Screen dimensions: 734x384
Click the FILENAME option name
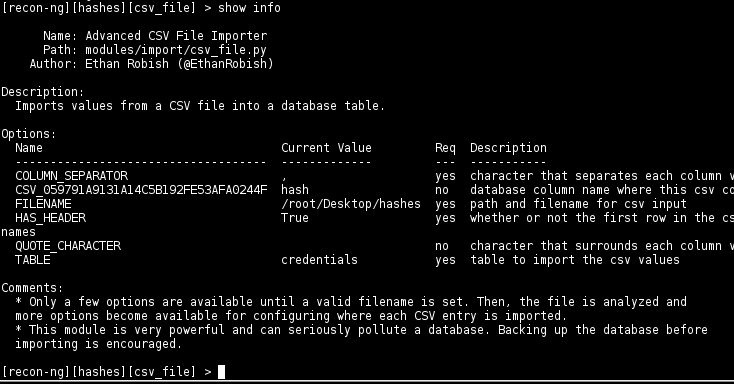click(43, 204)
